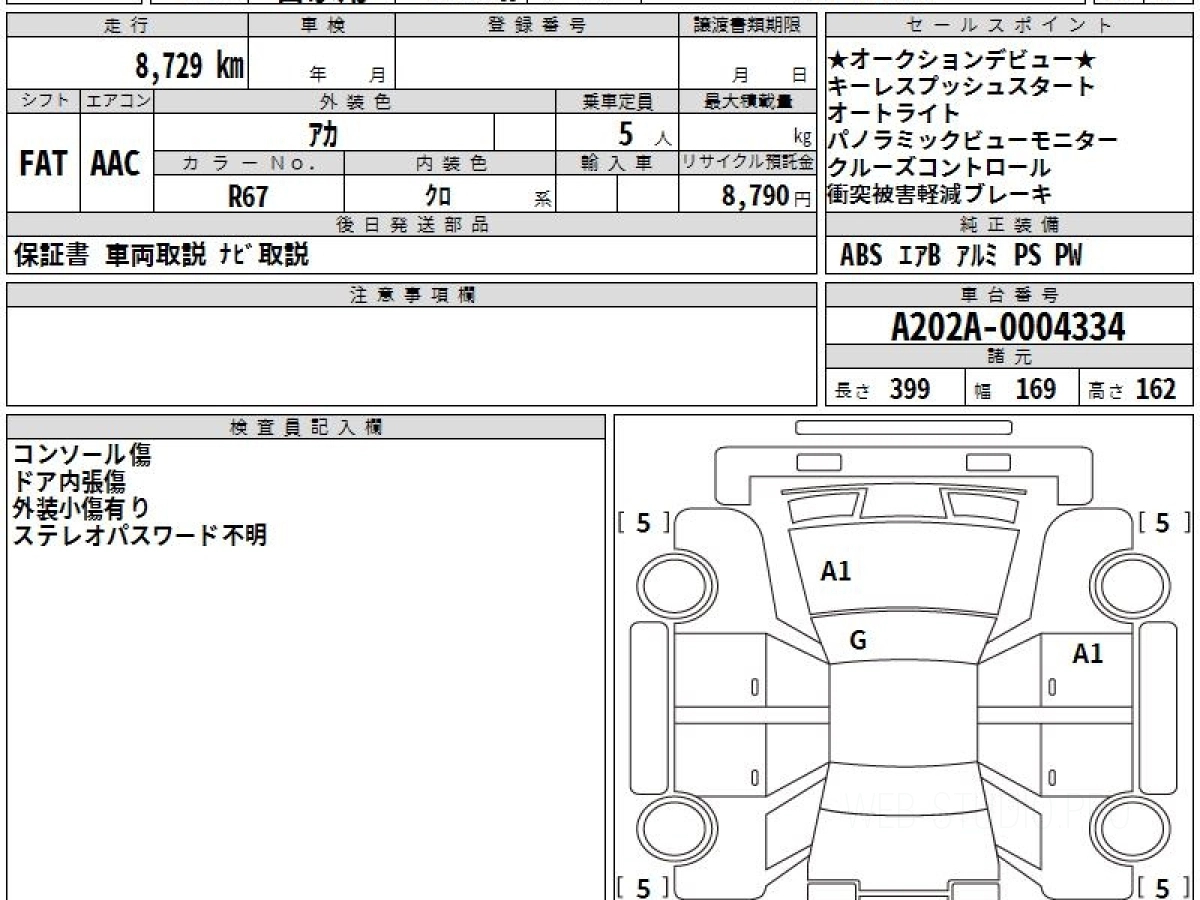Click the シフト label
Image resolution: width=1200 pixels, height=900 pixels.
click(43, 101)
